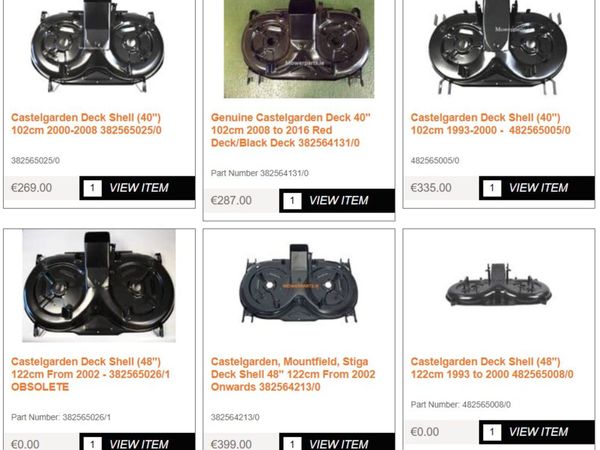This screenshot has width=600, height=450.
Task: Click View Item for the €399.00 deck
Action: point(338,444)
